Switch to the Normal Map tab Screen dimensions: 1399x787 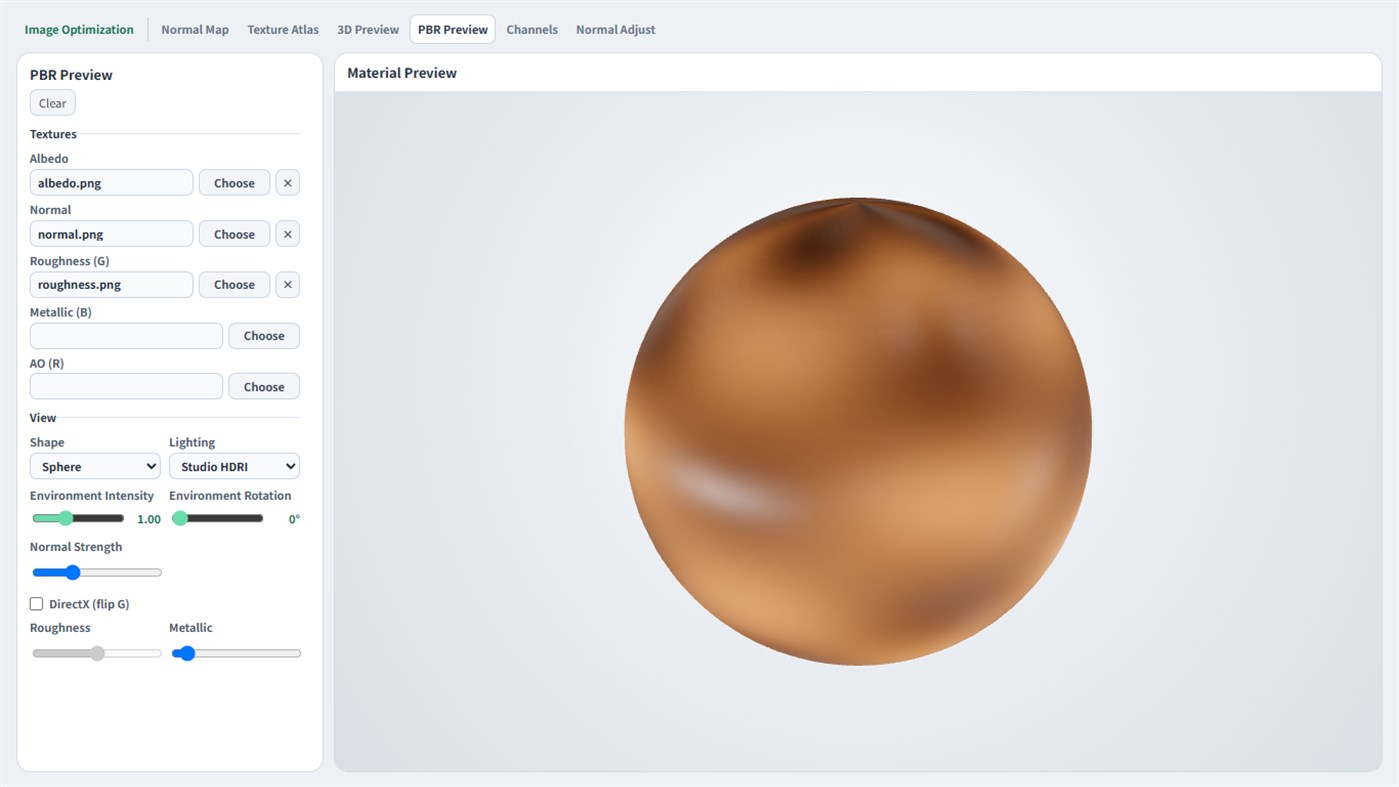pyautogui.click(x=195, y=30)
